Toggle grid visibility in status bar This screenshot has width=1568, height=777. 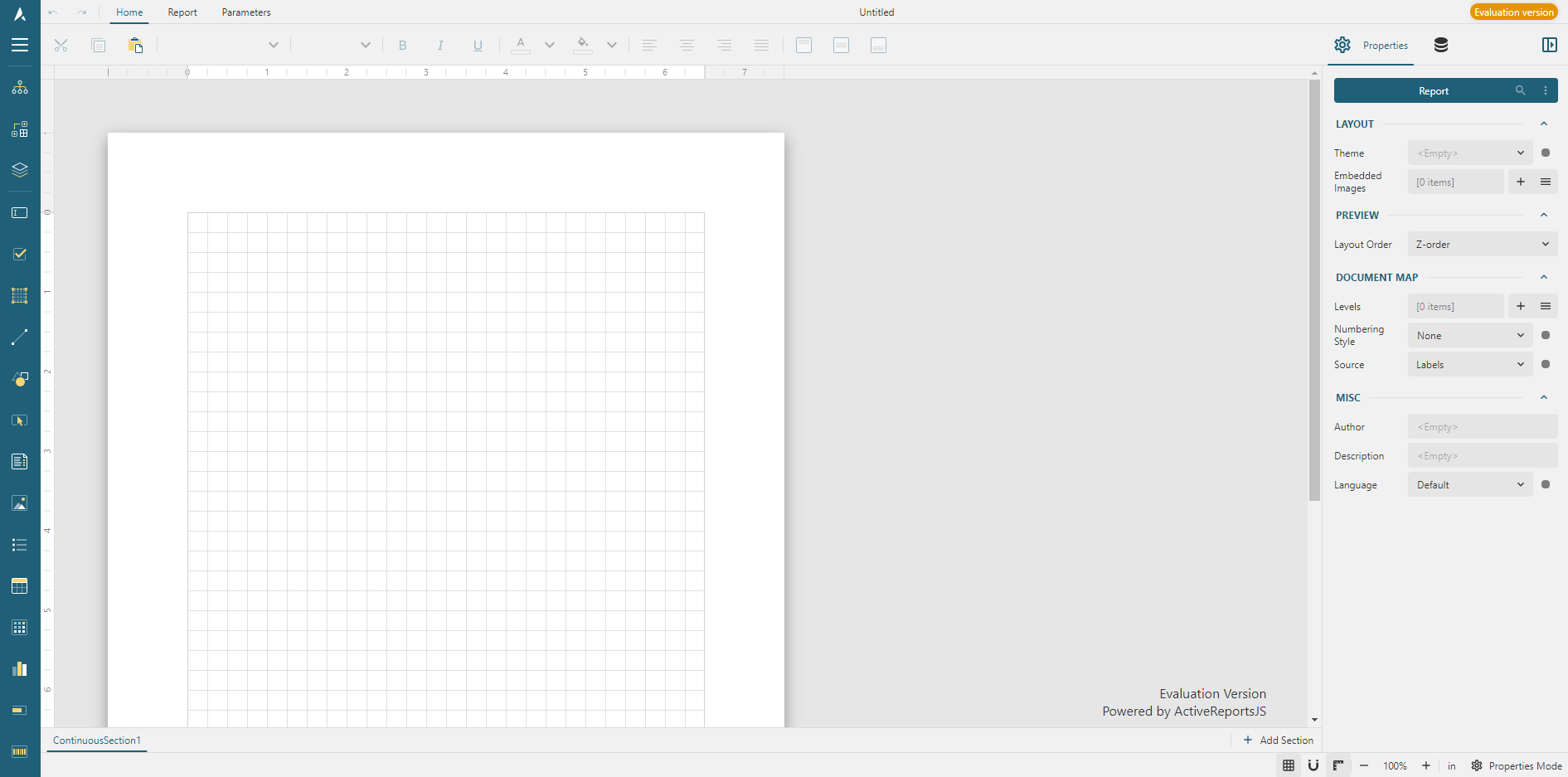[x=1289, y=765]
